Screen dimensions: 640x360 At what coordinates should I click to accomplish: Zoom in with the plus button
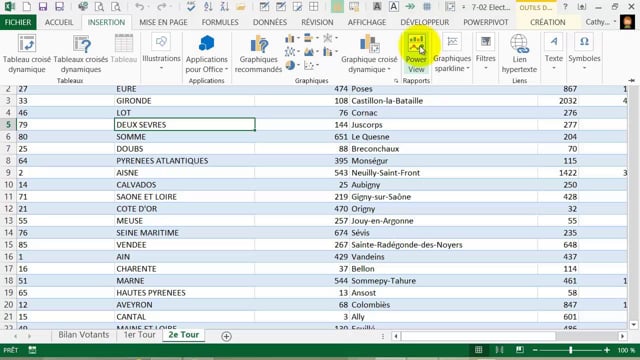(x=607, y=350)
